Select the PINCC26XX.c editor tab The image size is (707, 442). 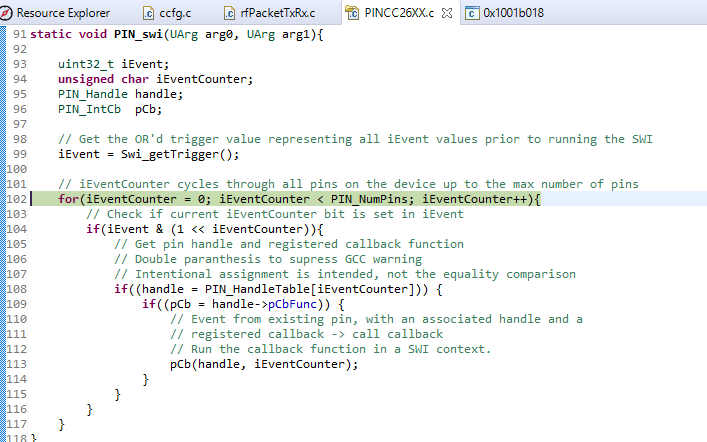pos(399,13)
